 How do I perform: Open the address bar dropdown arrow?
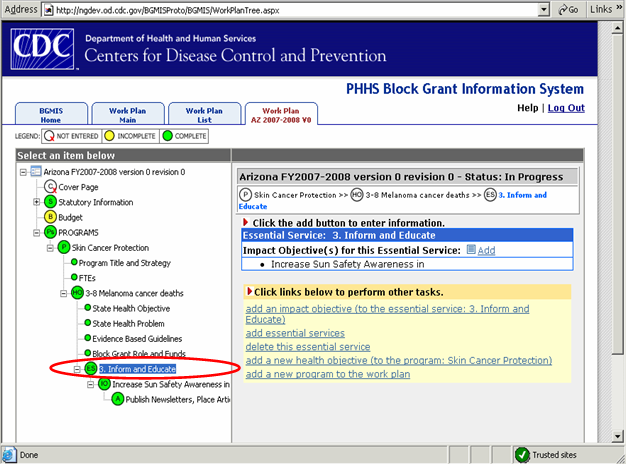pyautogui.click(x=543, y=10)
